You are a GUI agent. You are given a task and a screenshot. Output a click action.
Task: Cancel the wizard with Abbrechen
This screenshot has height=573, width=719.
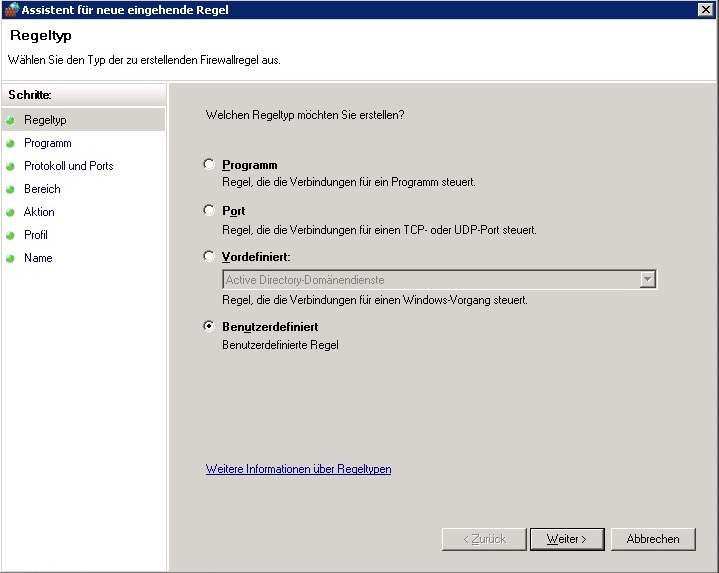pyautogui.click(x=652, y=539)
